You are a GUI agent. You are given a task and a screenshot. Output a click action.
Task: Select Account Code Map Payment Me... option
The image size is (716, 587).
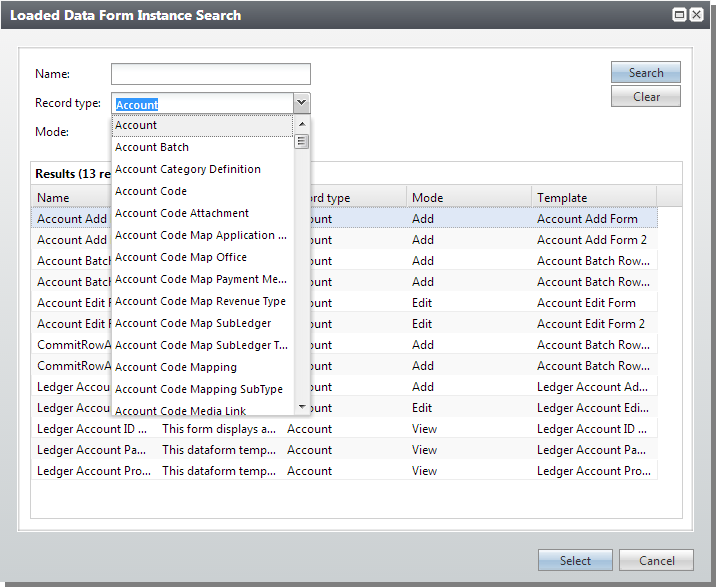tap(202, 279)
